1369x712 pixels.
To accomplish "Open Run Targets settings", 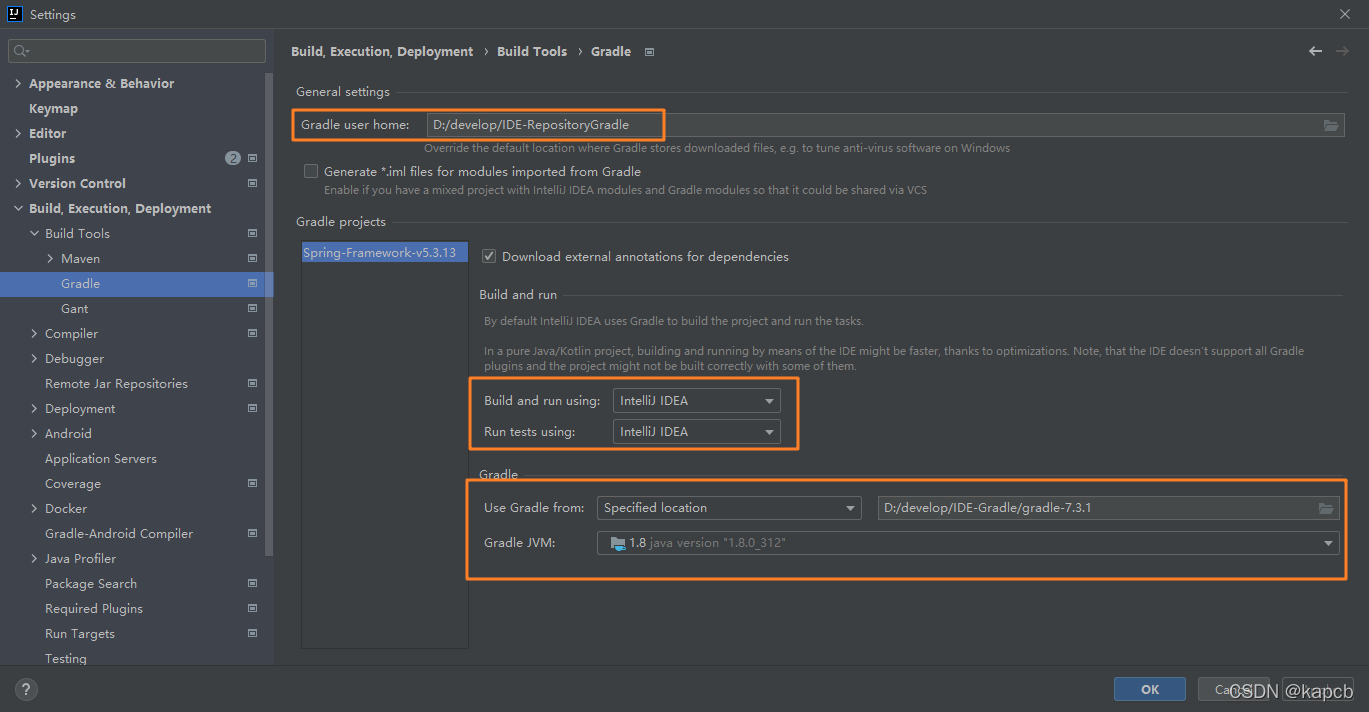I will point(80,633).
